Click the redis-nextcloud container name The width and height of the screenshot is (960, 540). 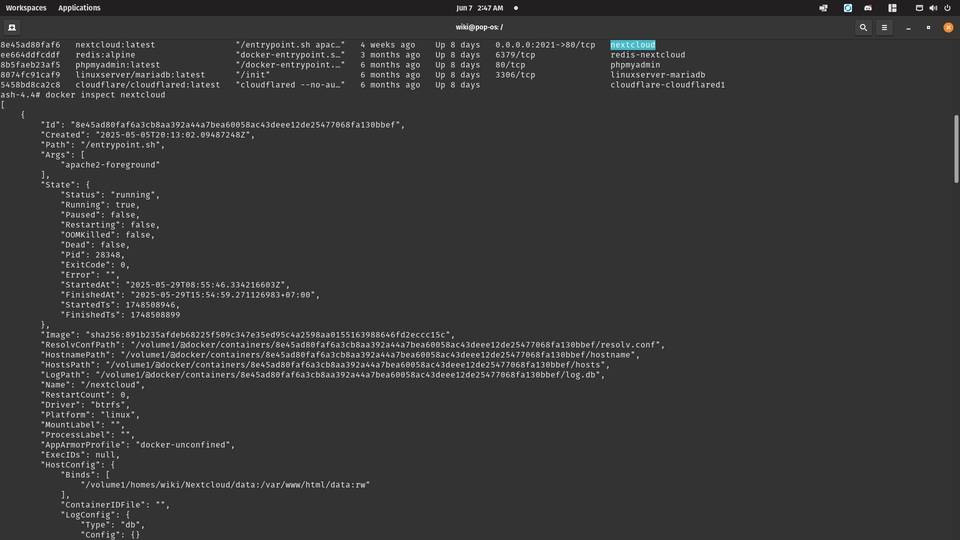(648, 54)
